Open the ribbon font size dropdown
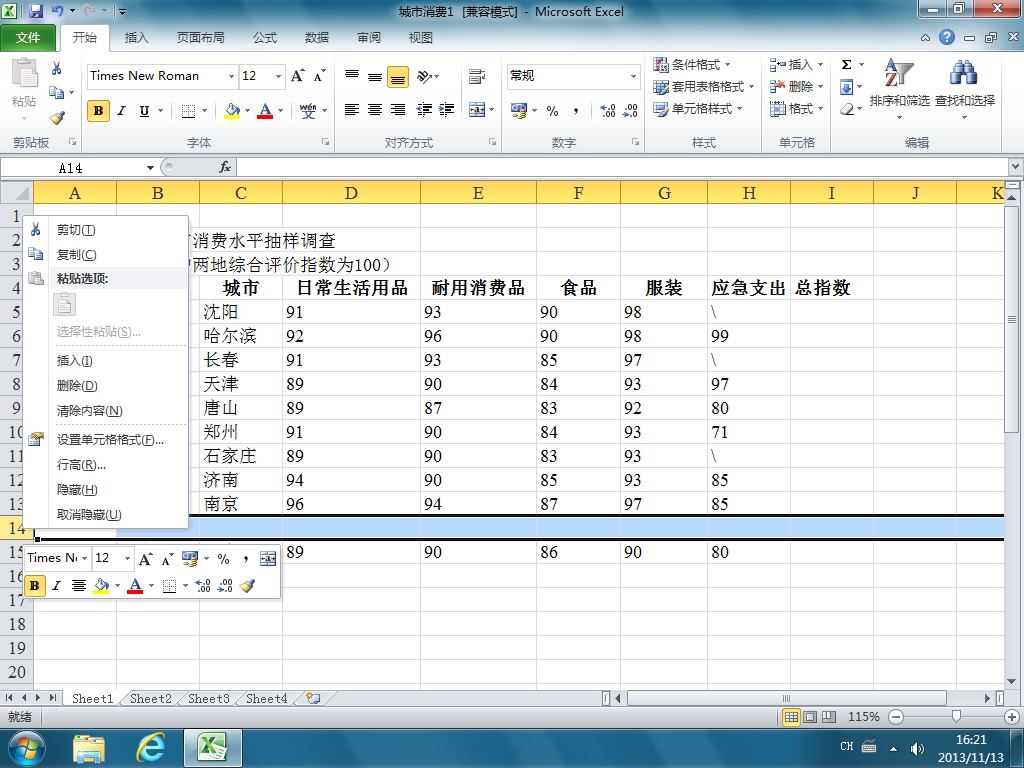Image resolution: width=1024 pixels, height=768 pixels. [x=278, y=76]
